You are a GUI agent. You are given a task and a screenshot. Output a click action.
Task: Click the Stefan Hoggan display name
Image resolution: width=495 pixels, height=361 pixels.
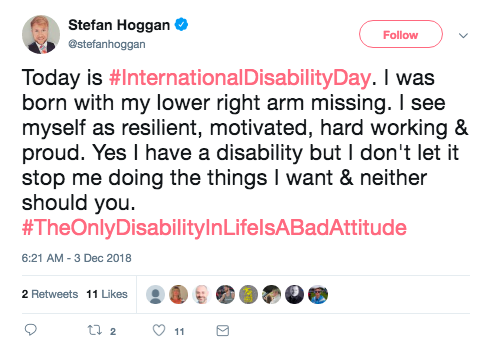[x=119, y=25]
